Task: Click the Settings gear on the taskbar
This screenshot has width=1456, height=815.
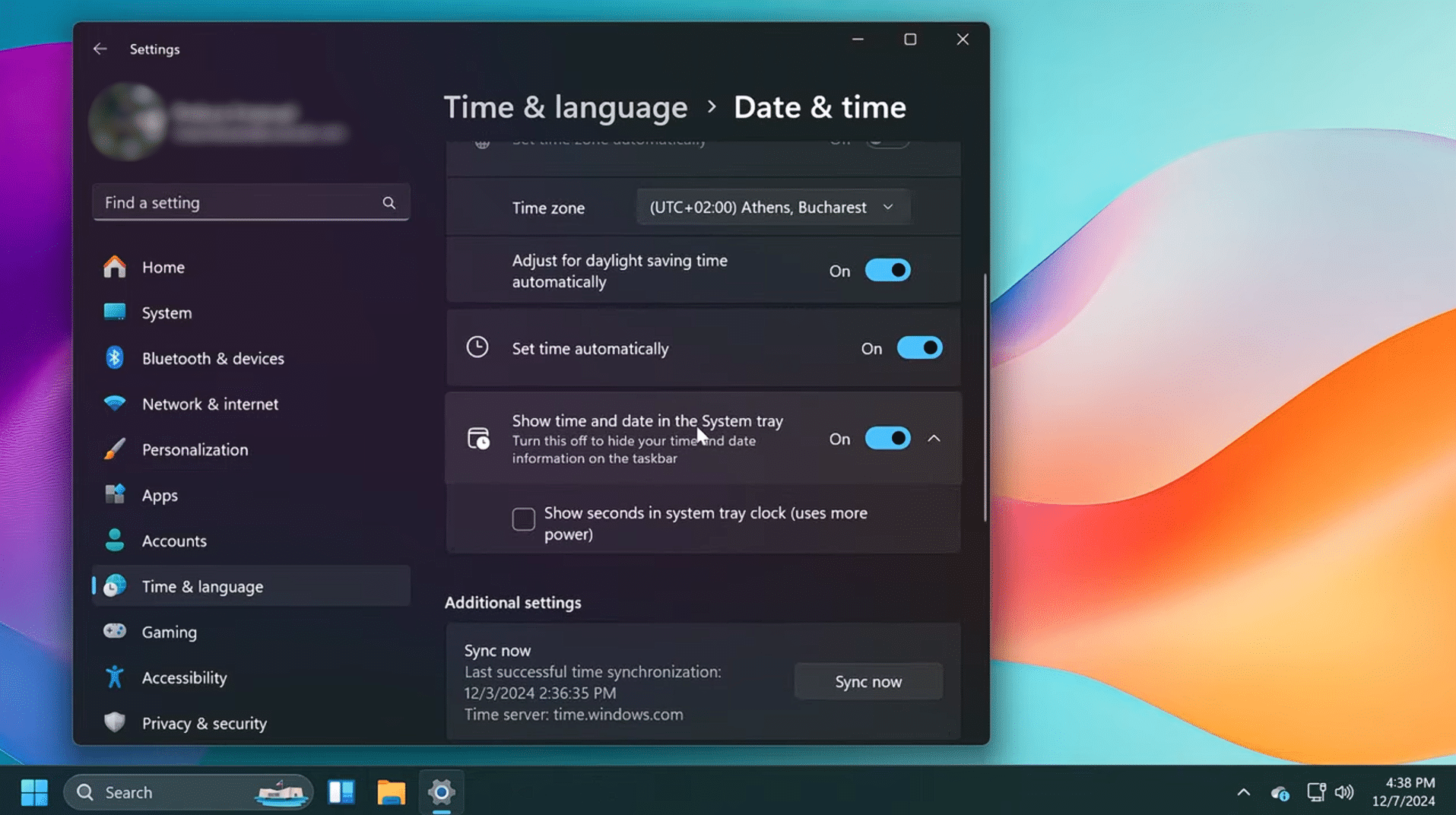Action: tap(441, 792)
